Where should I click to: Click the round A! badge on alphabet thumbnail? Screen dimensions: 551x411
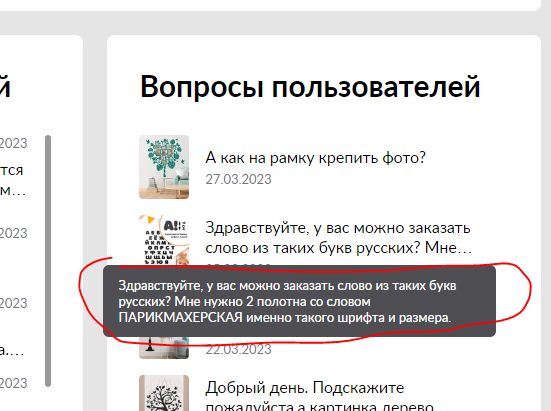(x=175, y=227)
